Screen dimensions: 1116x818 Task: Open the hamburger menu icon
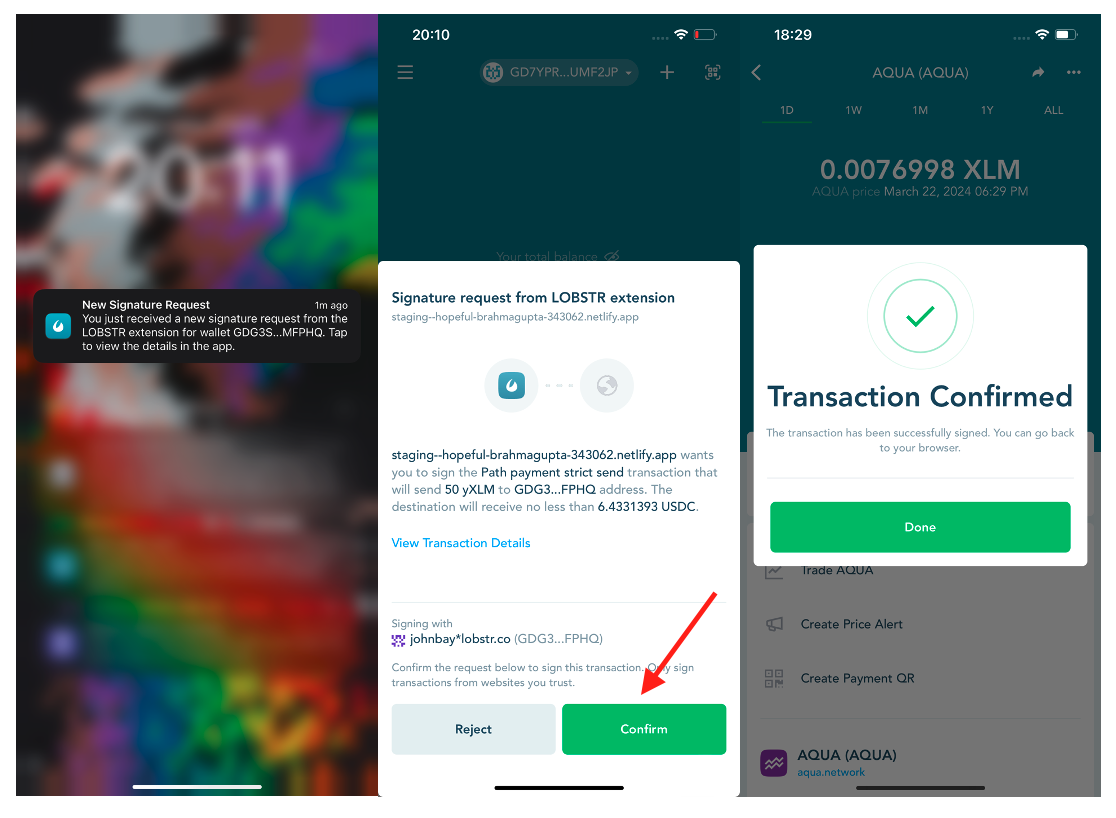[405, 72]
